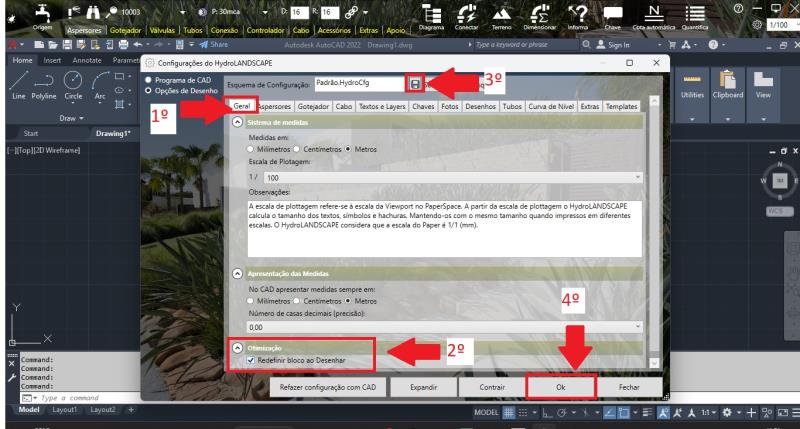Image resolution: width=800 pixels, height=429 pixels.
Task: Click the Origem faucet icon
Action: pos(42,14)
